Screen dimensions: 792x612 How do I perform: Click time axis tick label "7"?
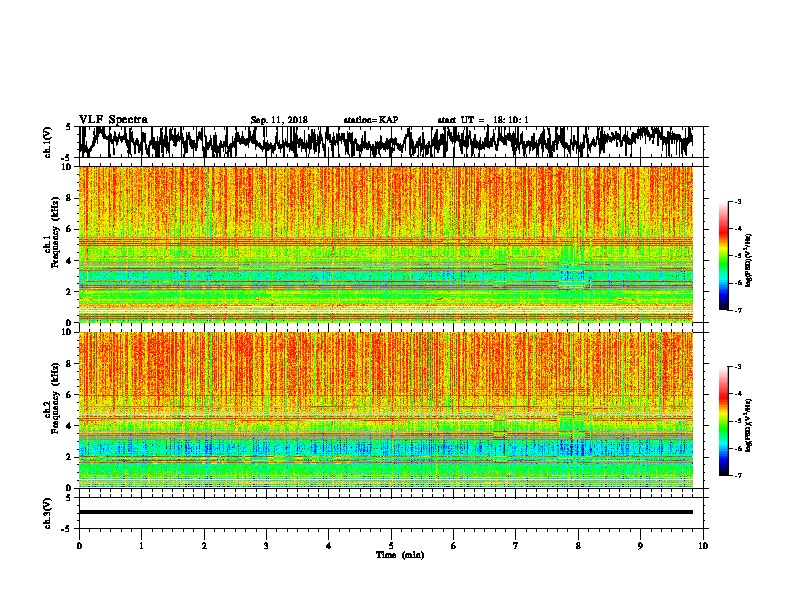pos(516,546)
